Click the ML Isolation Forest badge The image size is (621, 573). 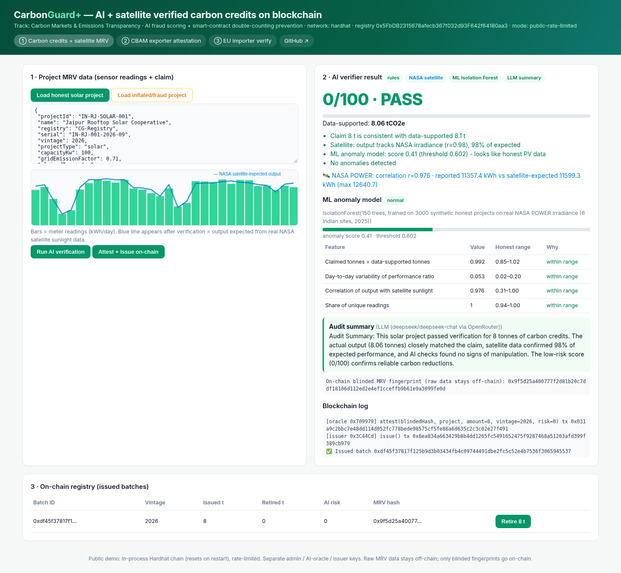[475, 78]
